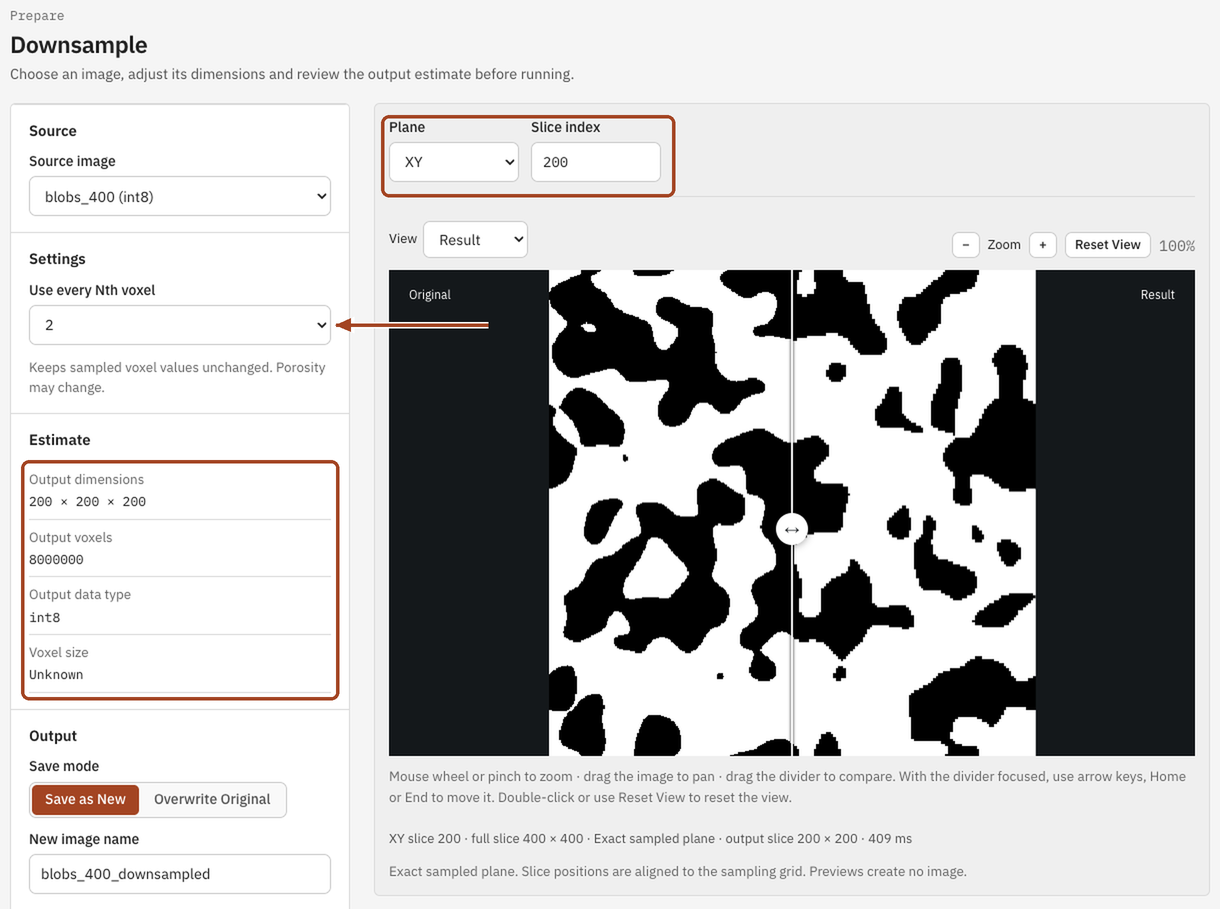Click the Output data type value int8

click(45, 618)
